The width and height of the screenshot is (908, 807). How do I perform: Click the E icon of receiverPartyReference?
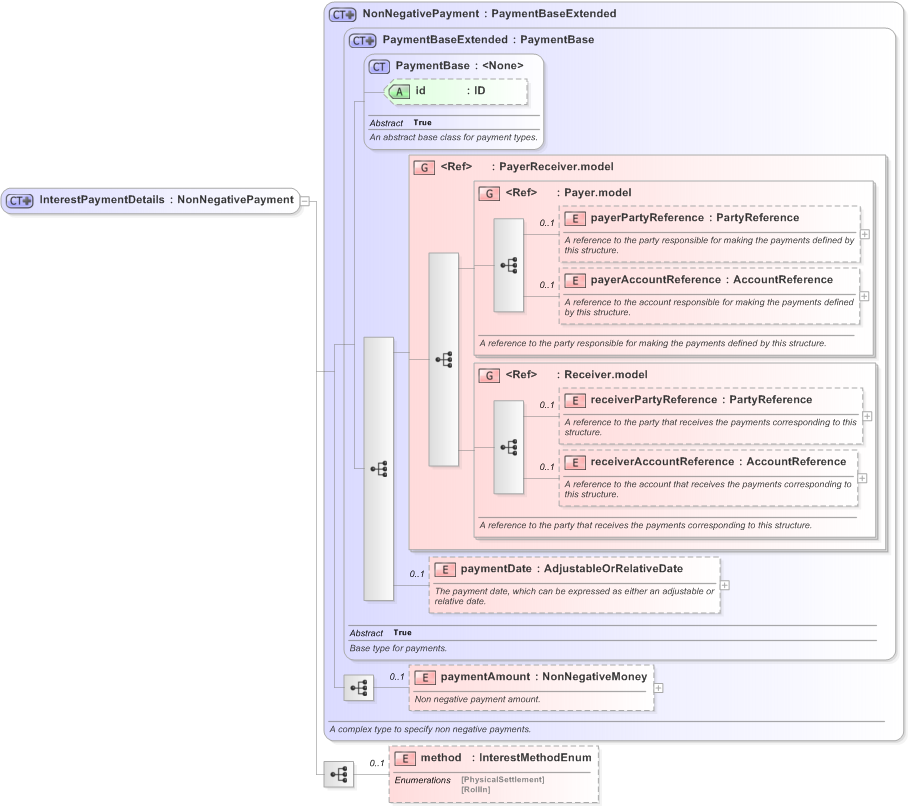pos(574,401)
